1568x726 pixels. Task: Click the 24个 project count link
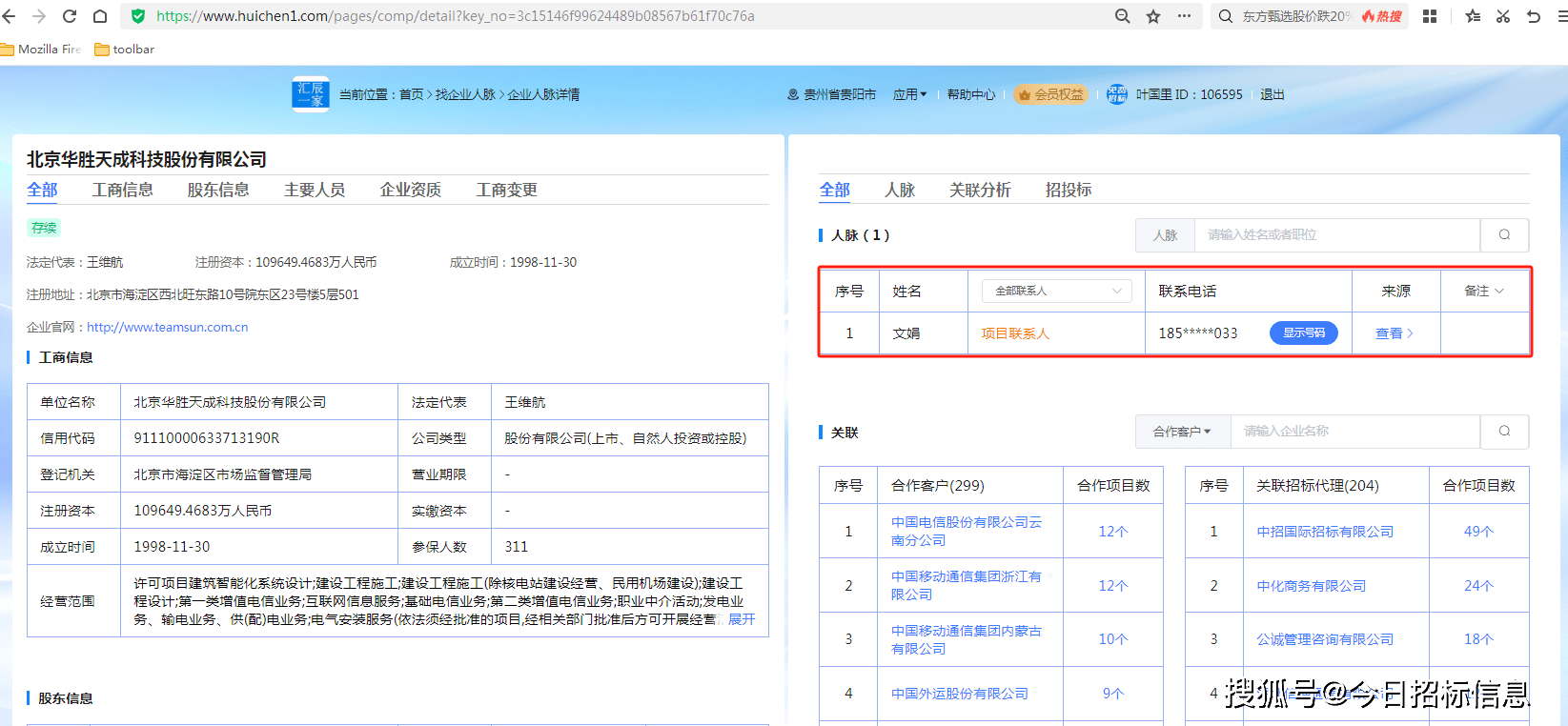click(1479, 586)
